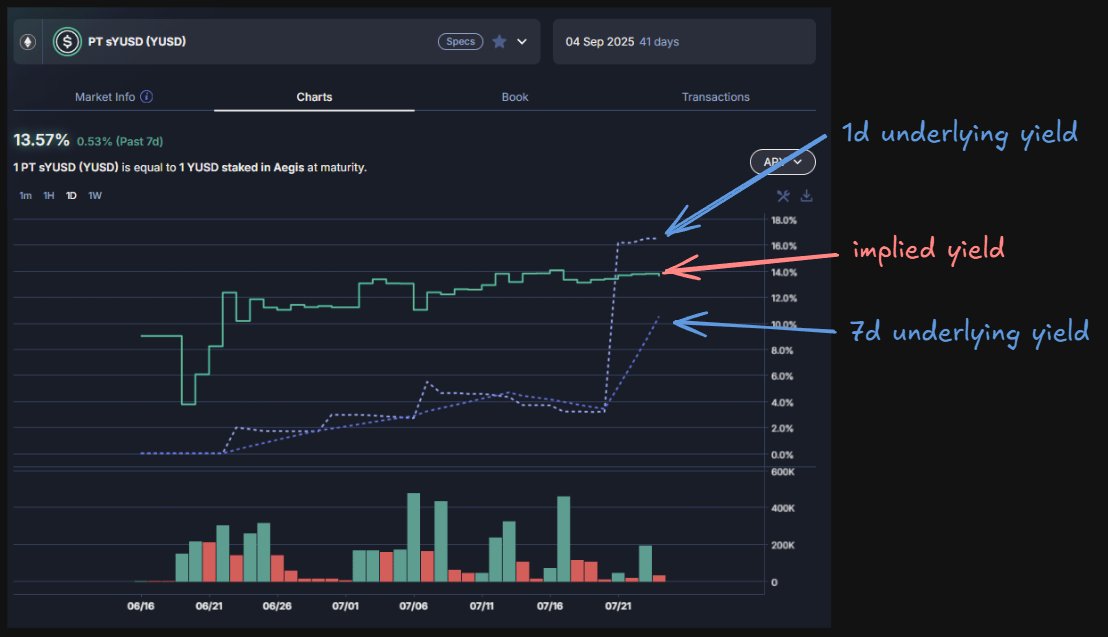Image resolution: width=1108 pixels, height=637 pixels.
Task: Open chart settings tools icon
Action: coord(783,196)
